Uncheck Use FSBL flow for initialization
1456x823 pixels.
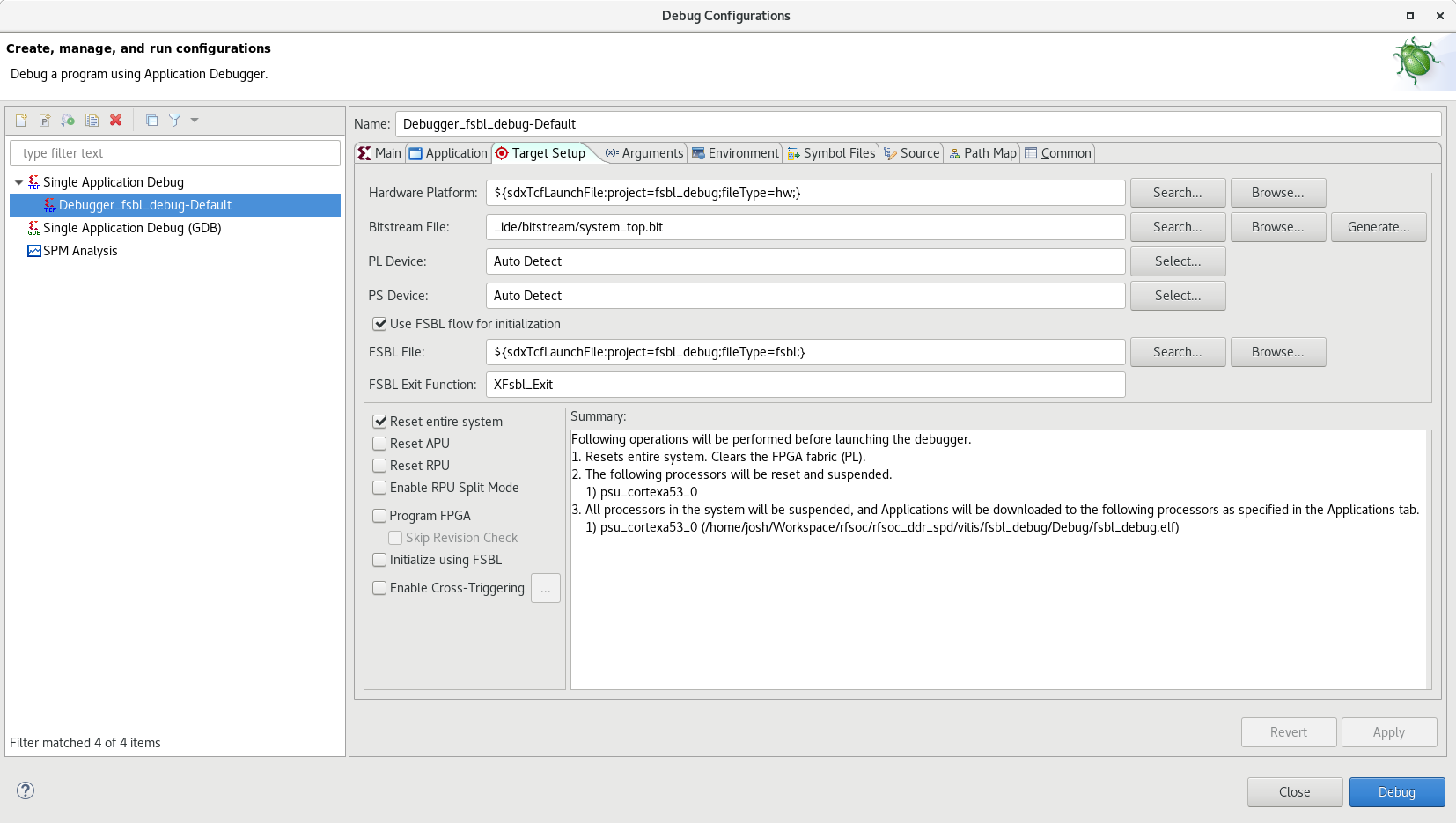tap(380, 324)
